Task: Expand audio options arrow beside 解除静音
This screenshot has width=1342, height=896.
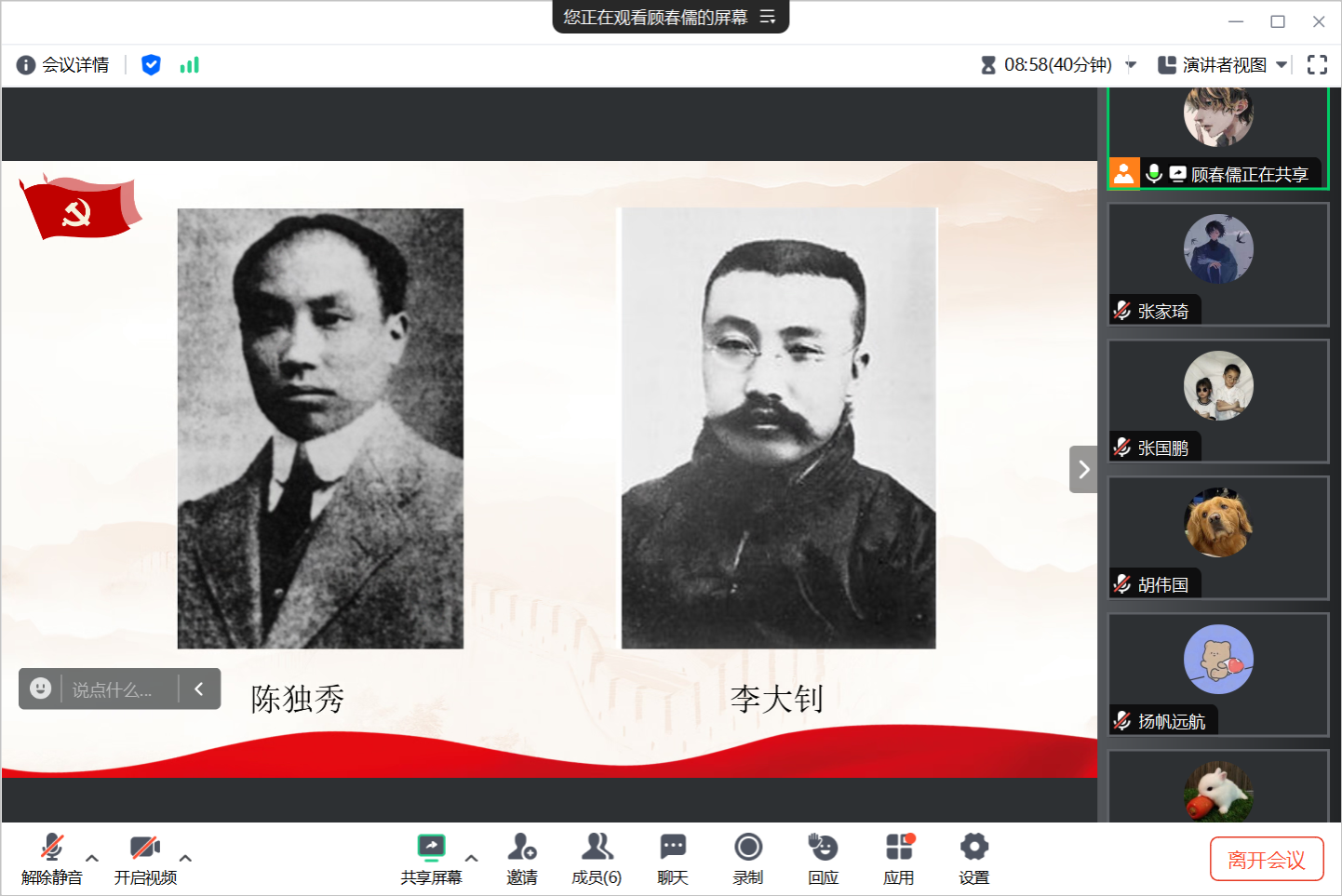Action: (92, 858)
